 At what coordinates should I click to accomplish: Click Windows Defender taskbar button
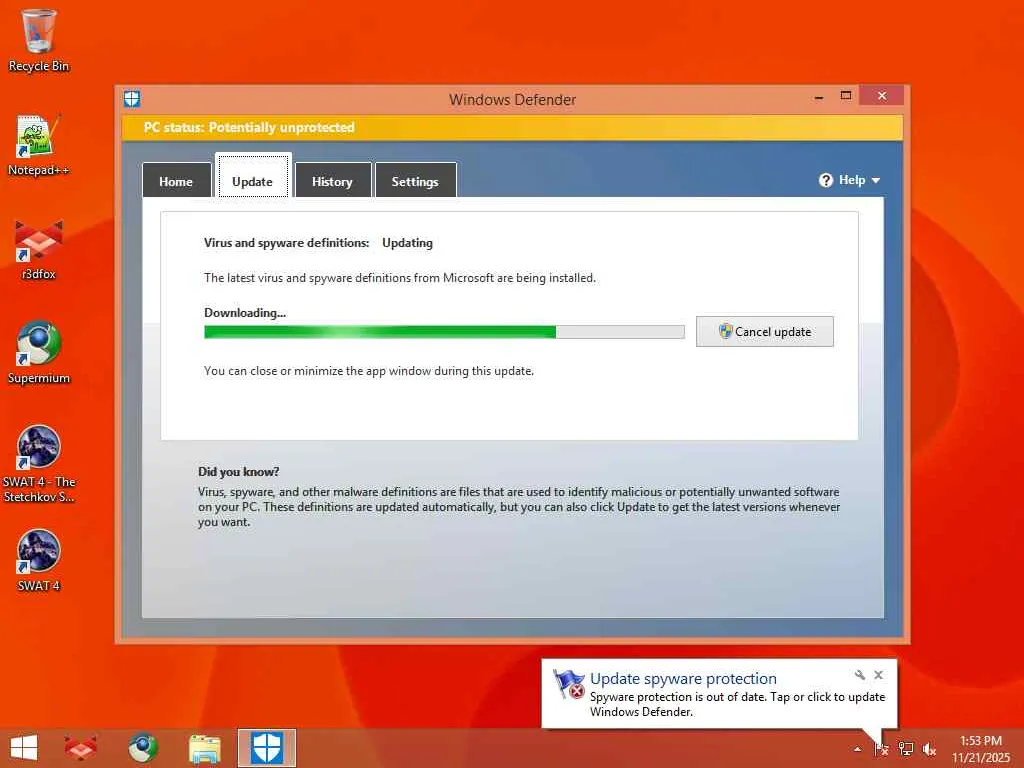[x=266, y=748]
